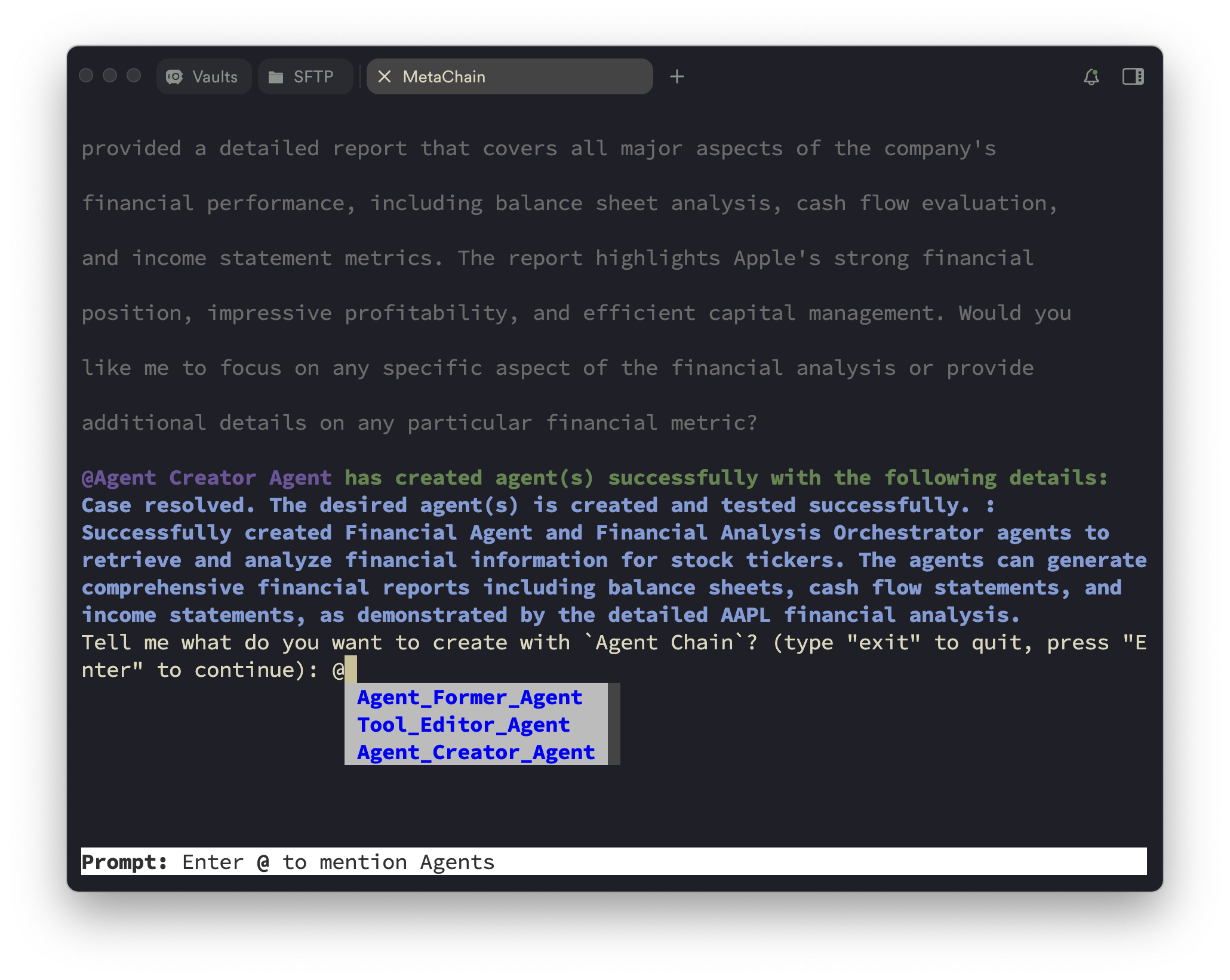This screenshot has width=1230, height=980.
Task: Toggle notification alerts using the bell
Action: pos(1091,76)
